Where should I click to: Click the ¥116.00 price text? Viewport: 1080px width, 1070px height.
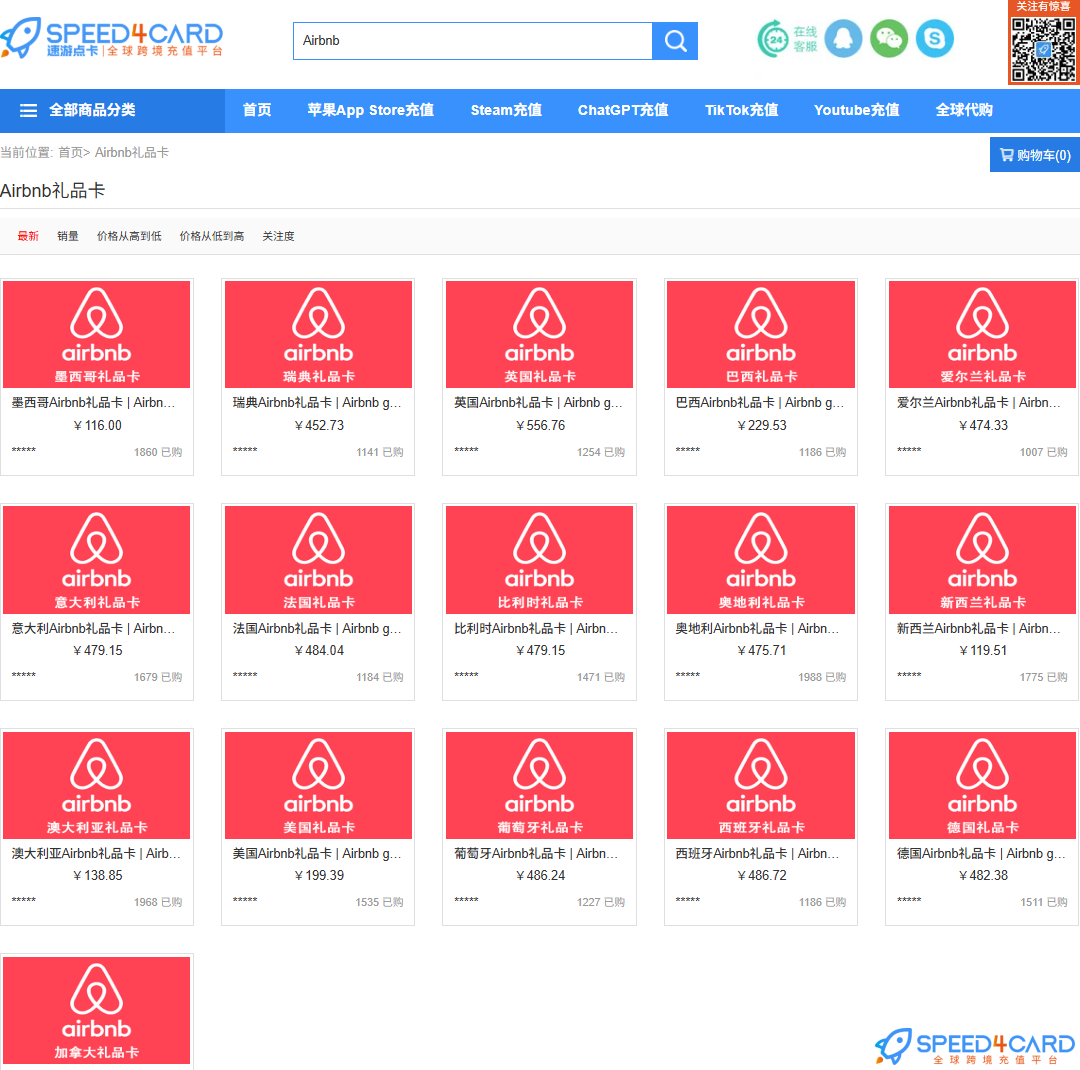click(97, 426)
